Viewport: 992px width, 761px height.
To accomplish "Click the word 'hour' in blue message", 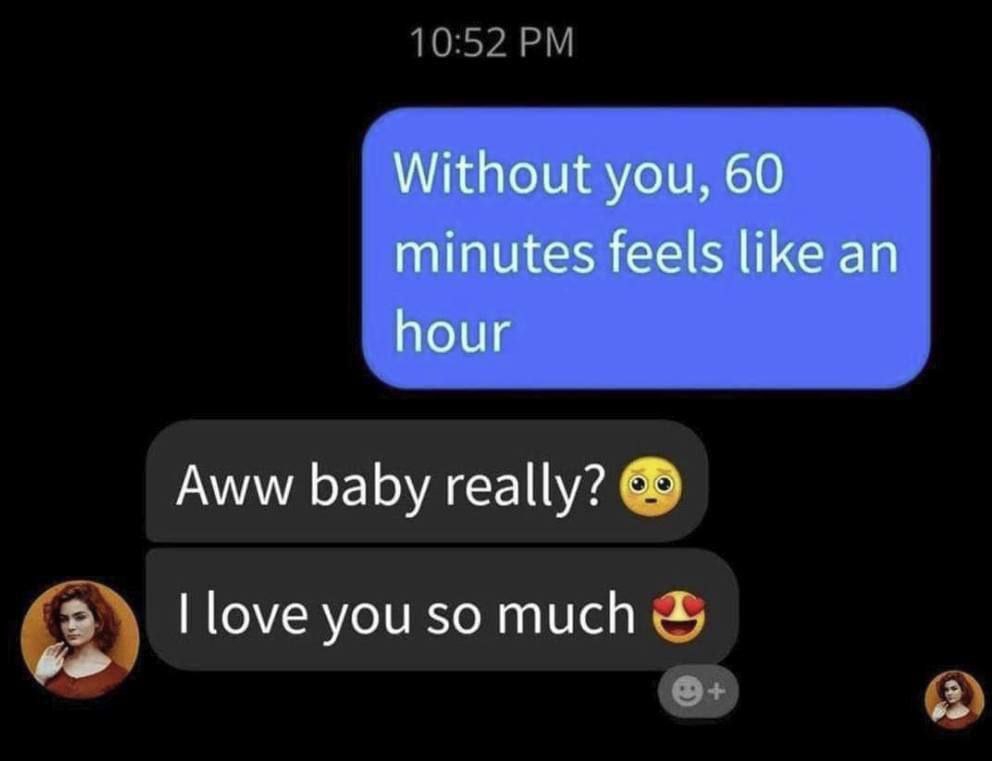I will pos(452,332).
